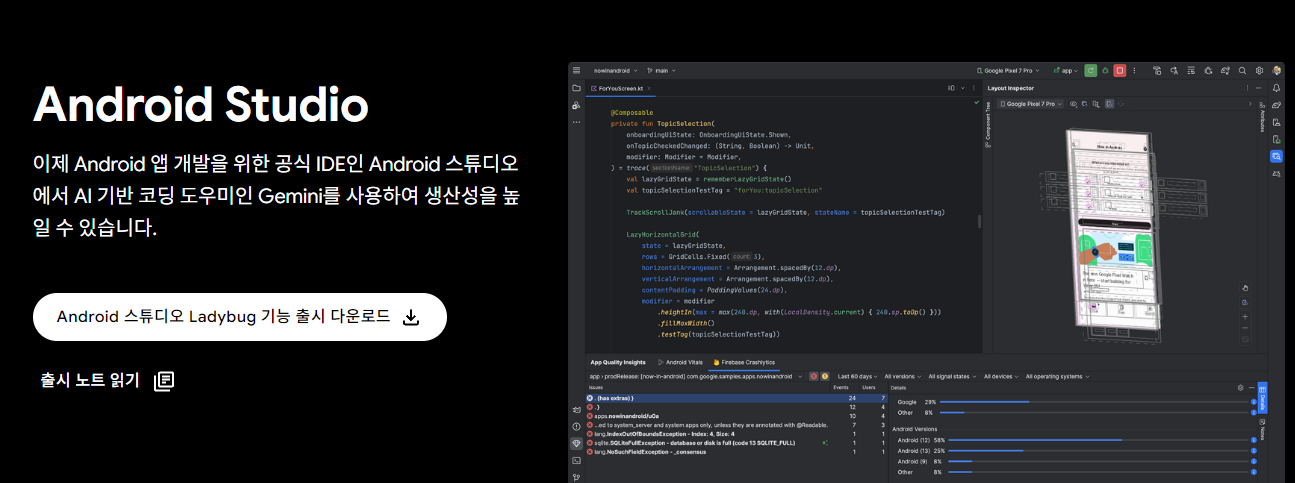The height and width of the screenshot is (483, 1295).
Task: Open the Terminal icon in the left sidebar
Action: click(x=576, y=460)
